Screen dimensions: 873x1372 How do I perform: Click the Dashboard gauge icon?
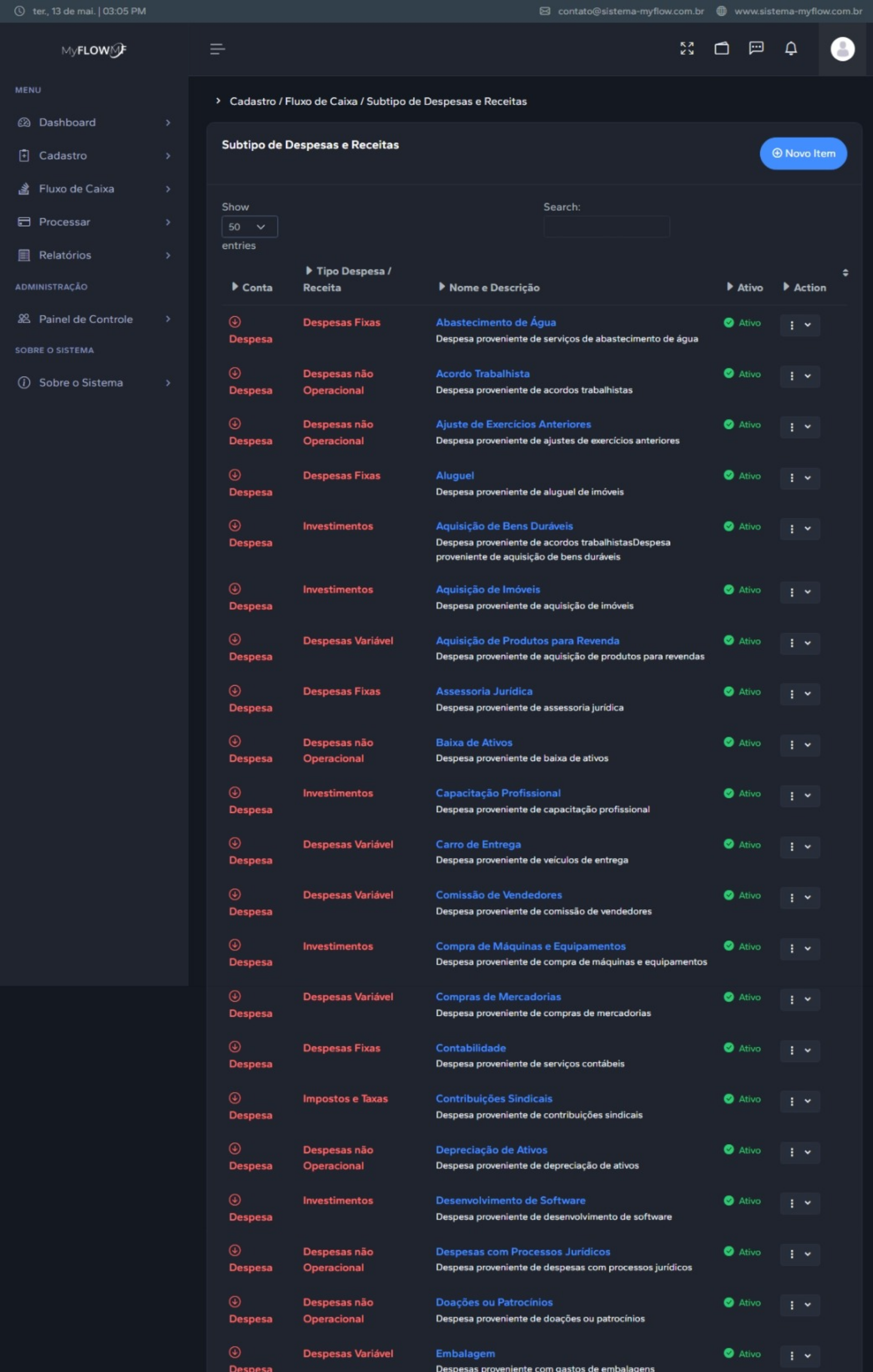[x=24, y=122]
